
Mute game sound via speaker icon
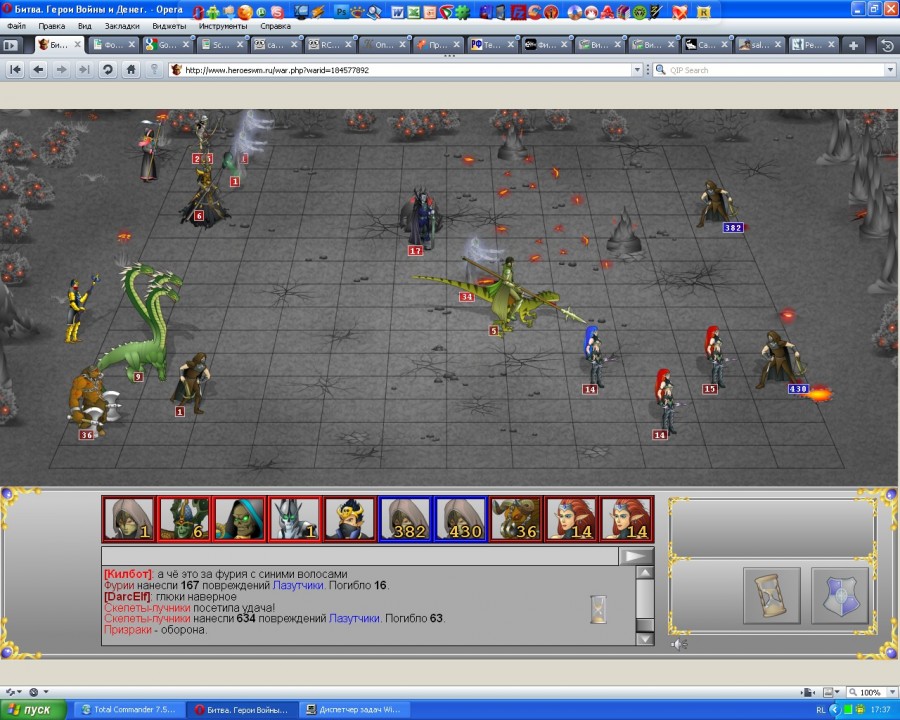(679, 644)
